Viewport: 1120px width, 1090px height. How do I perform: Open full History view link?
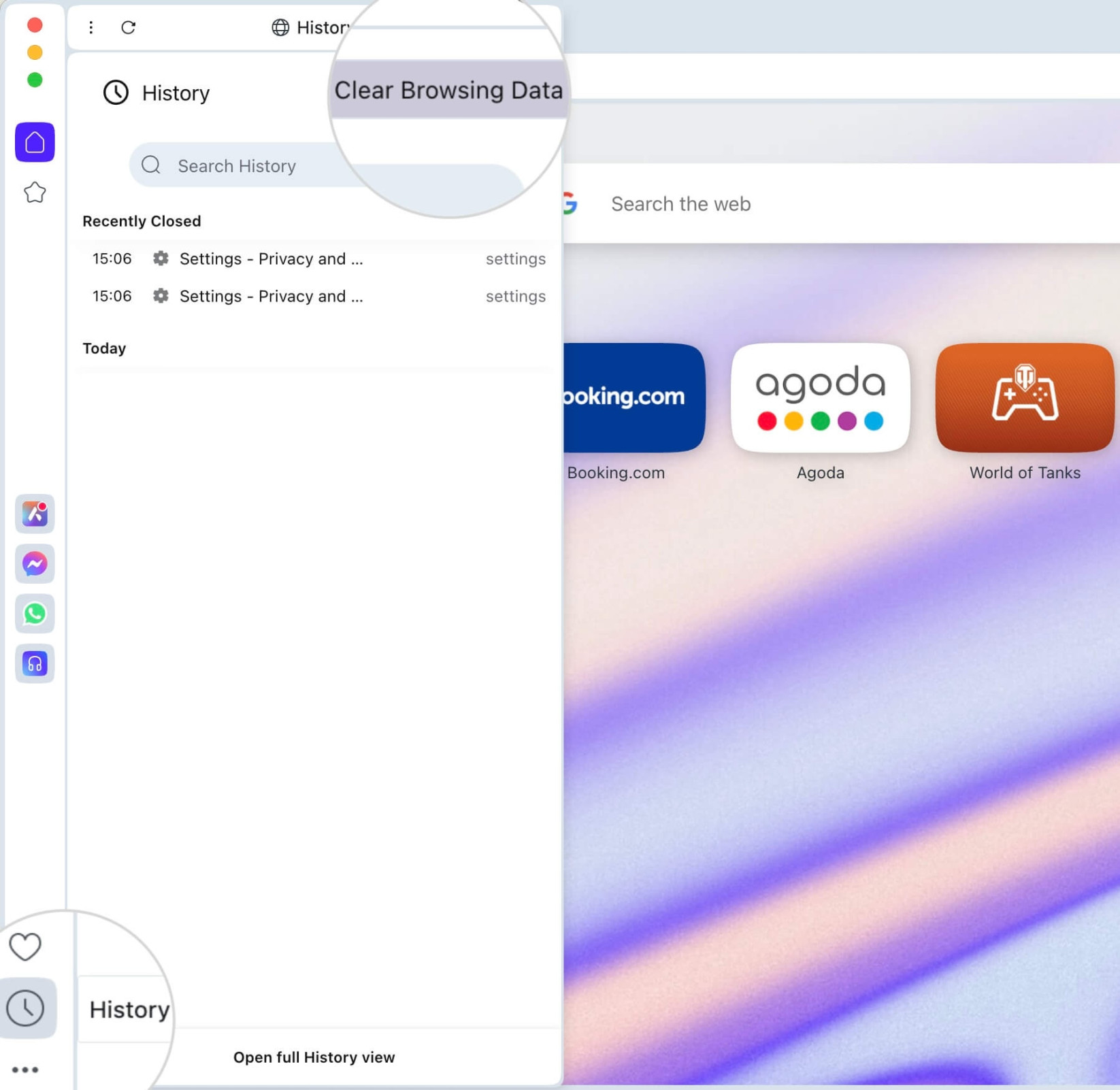[314, 1057]
